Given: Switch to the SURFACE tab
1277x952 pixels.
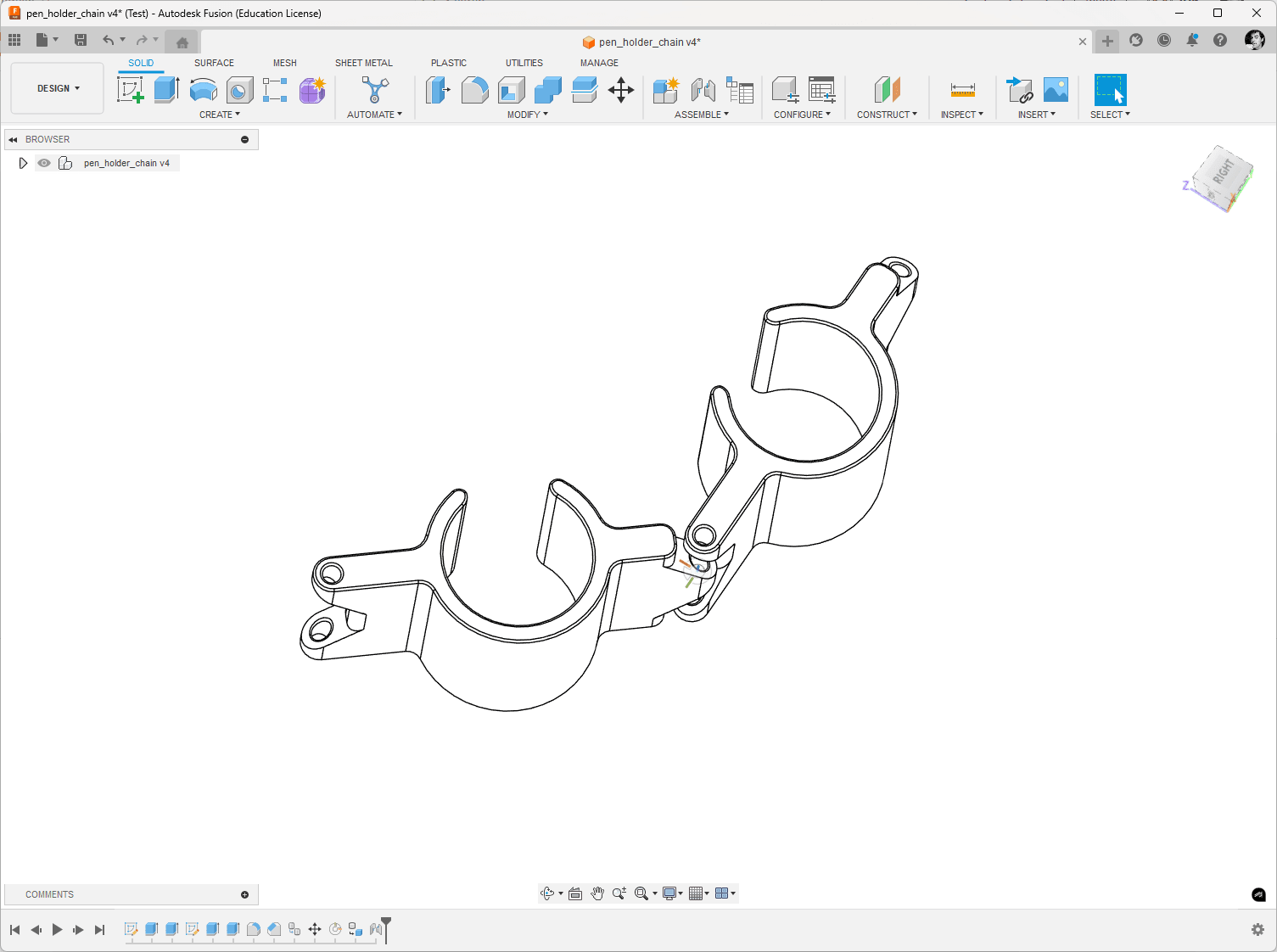Looking at the screenshot, I should (x=214, y=63).
